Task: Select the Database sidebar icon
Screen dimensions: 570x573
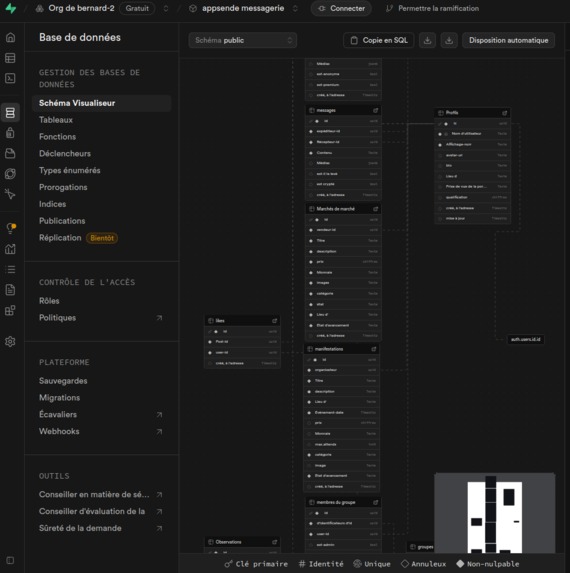Action: click(x=11, y=113)
